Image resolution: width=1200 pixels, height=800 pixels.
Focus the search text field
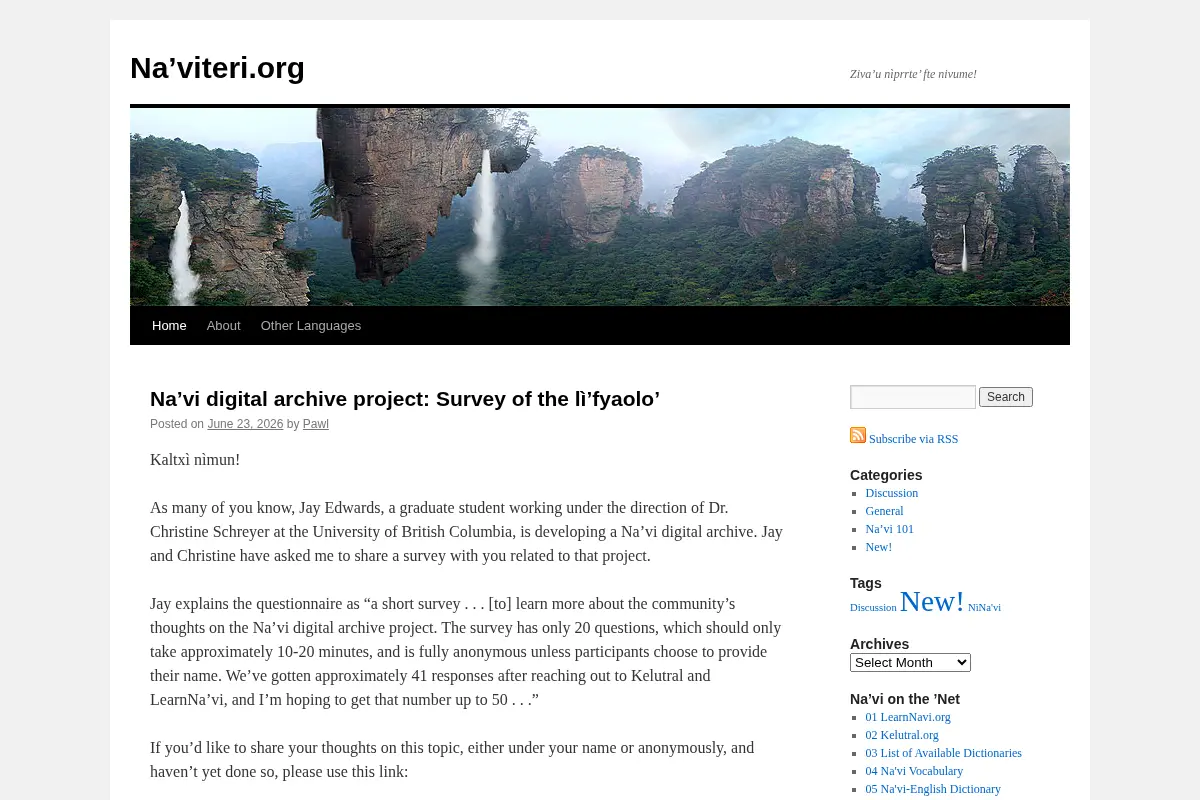913,397
